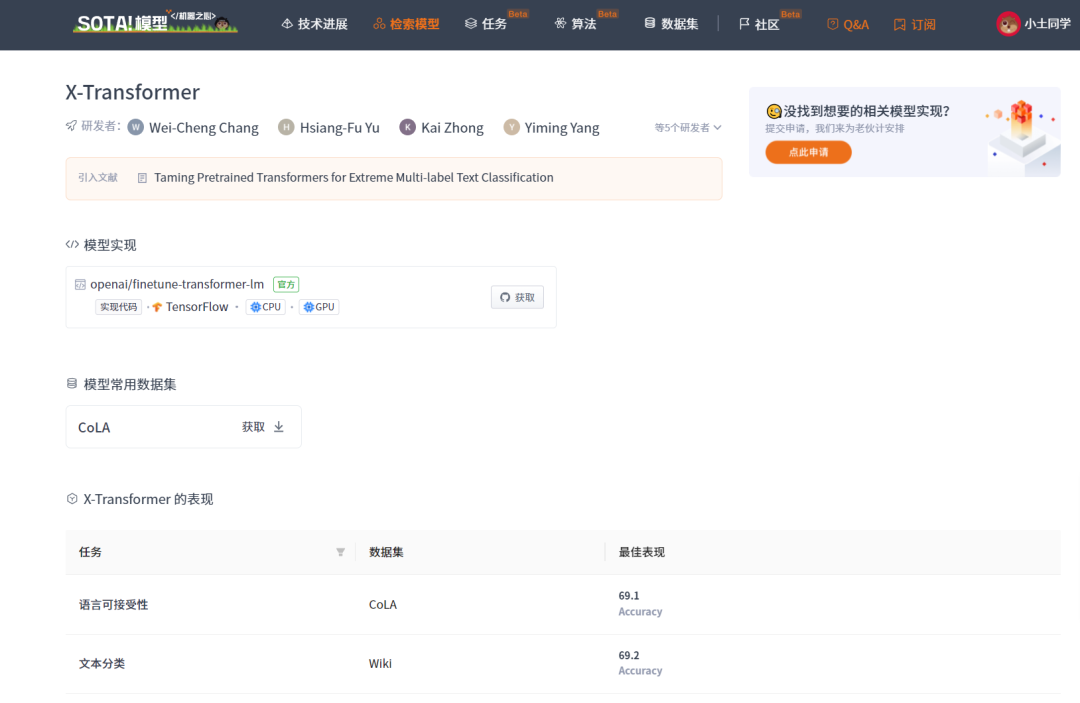Click the 实现代码 tag
This screenshot has width=1080, height=703.
118,307
